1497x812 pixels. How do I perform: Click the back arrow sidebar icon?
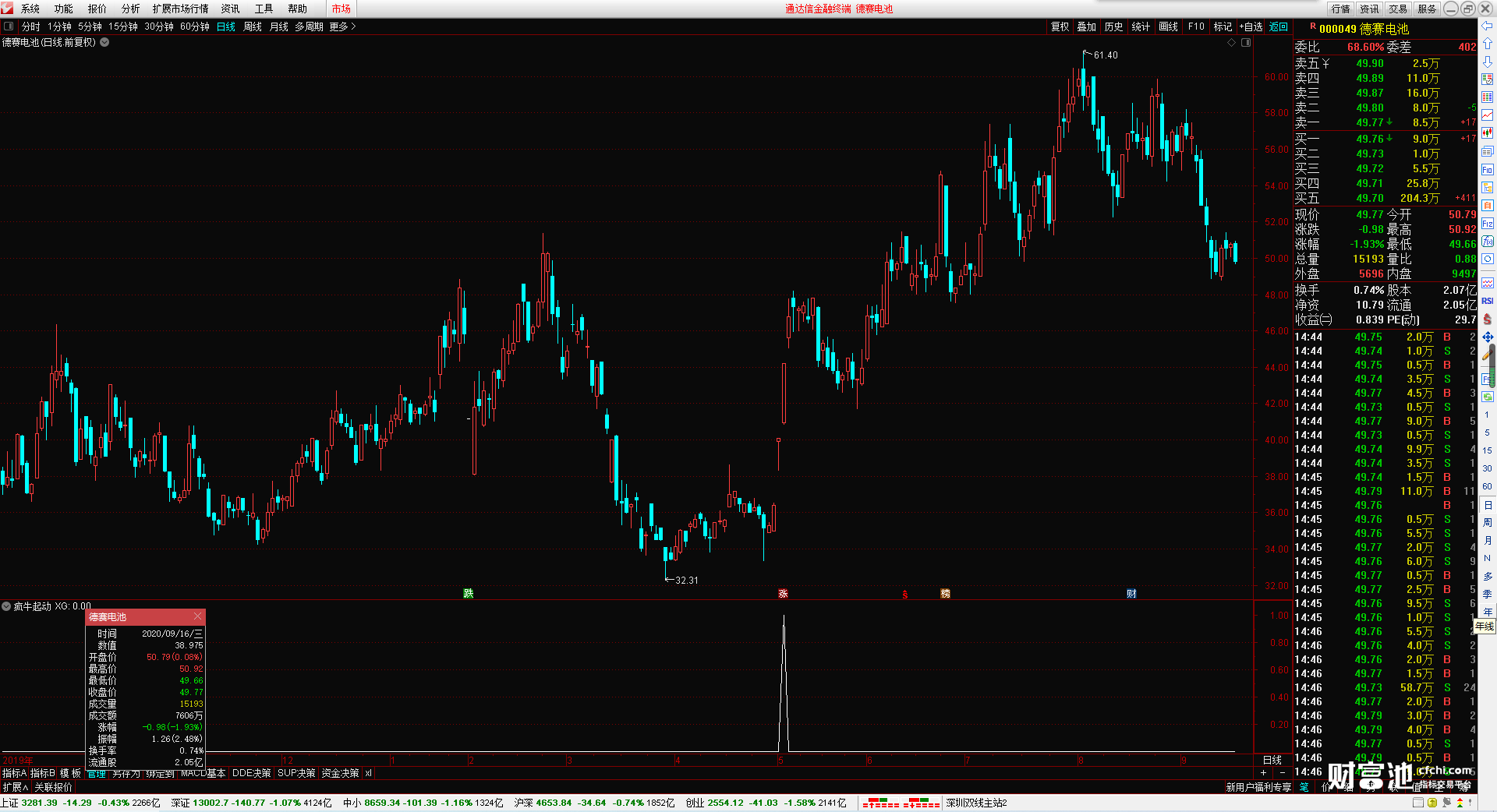(x=1488, y=26)
